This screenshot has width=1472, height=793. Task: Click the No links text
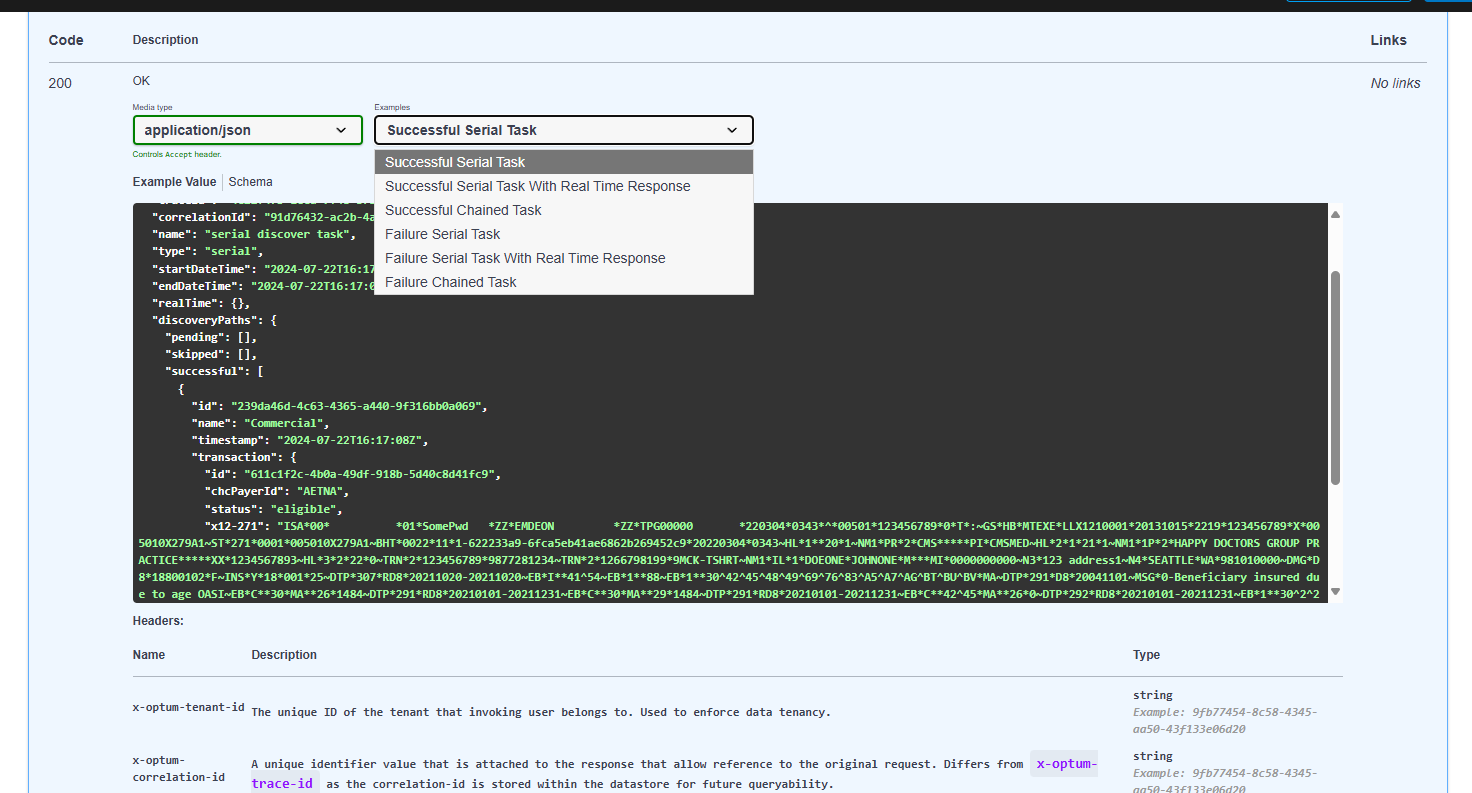click(1395, 83)
